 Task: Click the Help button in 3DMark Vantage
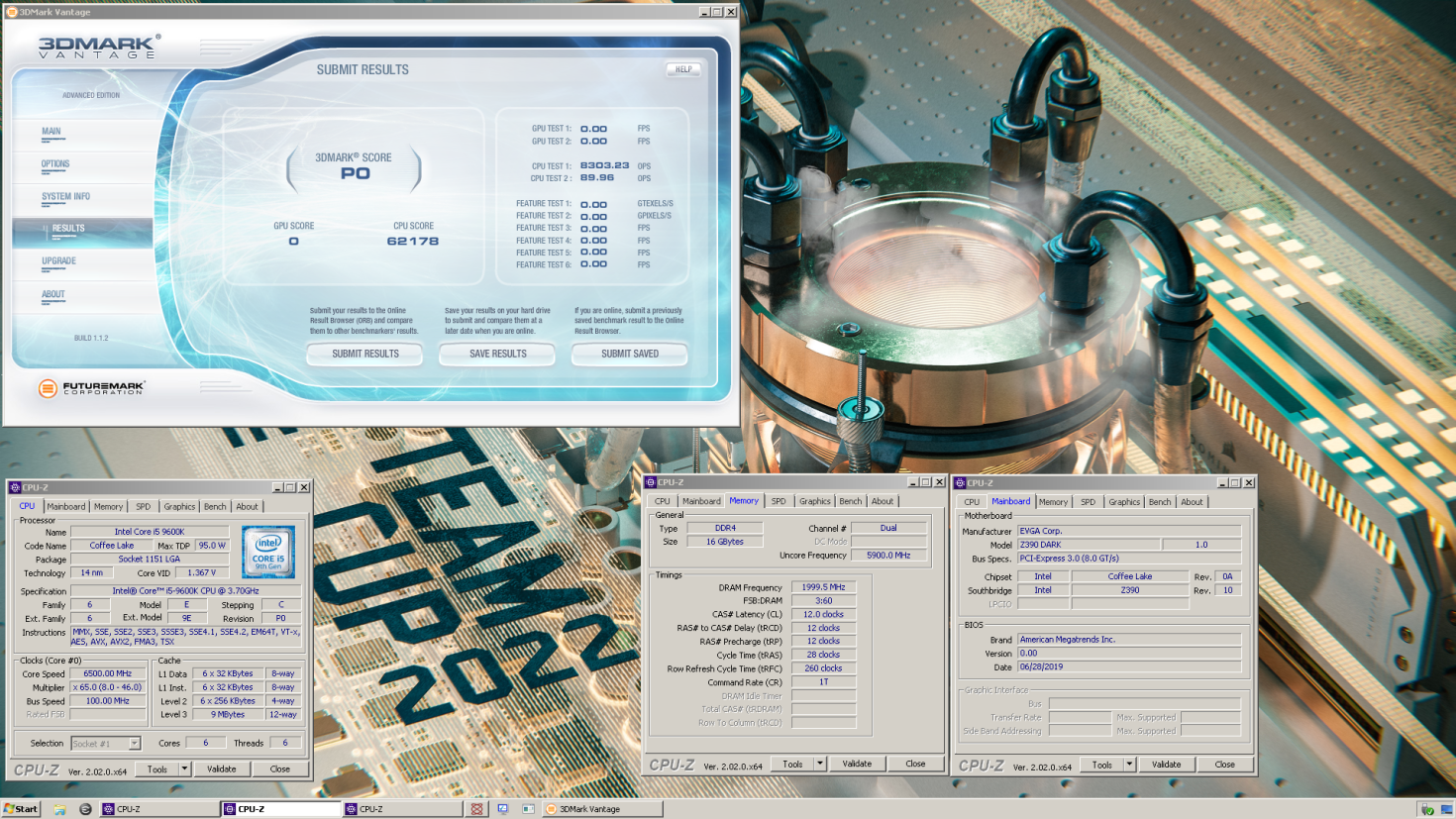(683, 69)
